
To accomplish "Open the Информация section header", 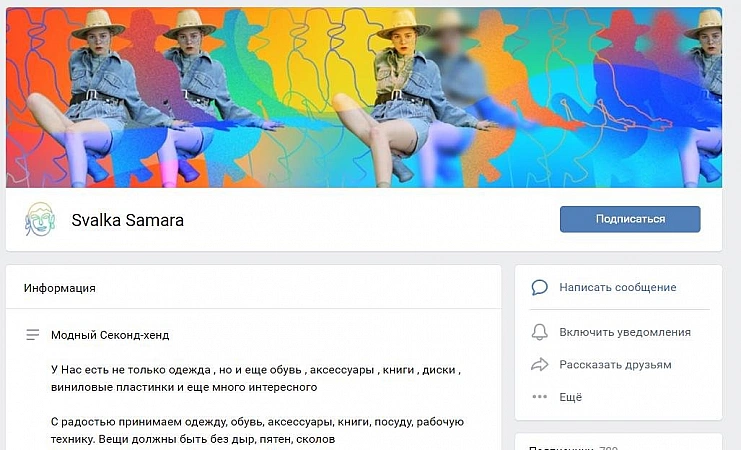I will tap(60, 288).
